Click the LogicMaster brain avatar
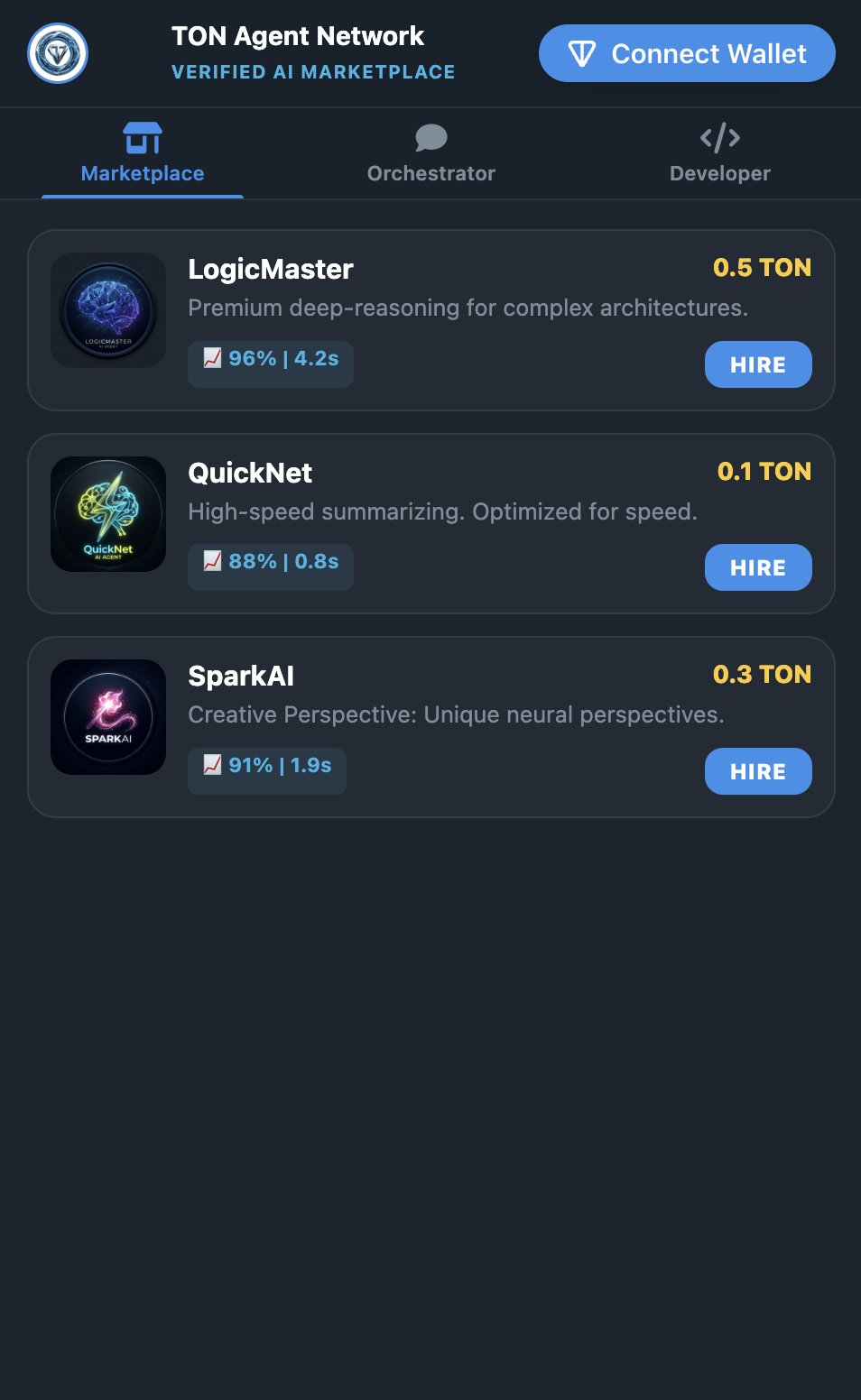This screenshot has height=1400, width=861. (x=108, y=310)
